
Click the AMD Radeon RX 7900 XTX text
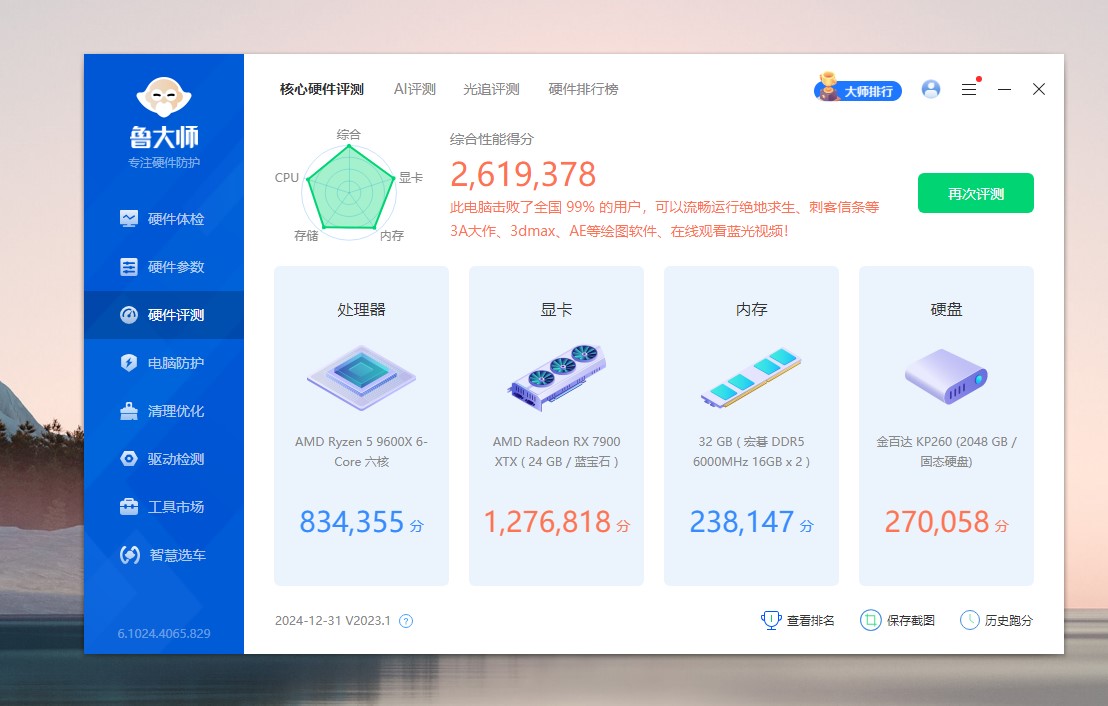click(x=557, y=452)
